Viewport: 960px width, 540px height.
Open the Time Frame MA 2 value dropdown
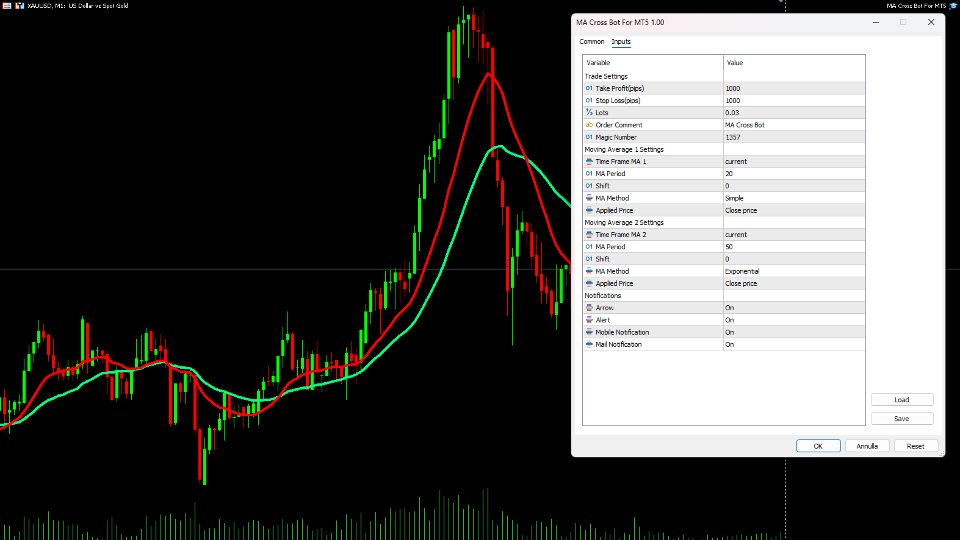point(794,234)
